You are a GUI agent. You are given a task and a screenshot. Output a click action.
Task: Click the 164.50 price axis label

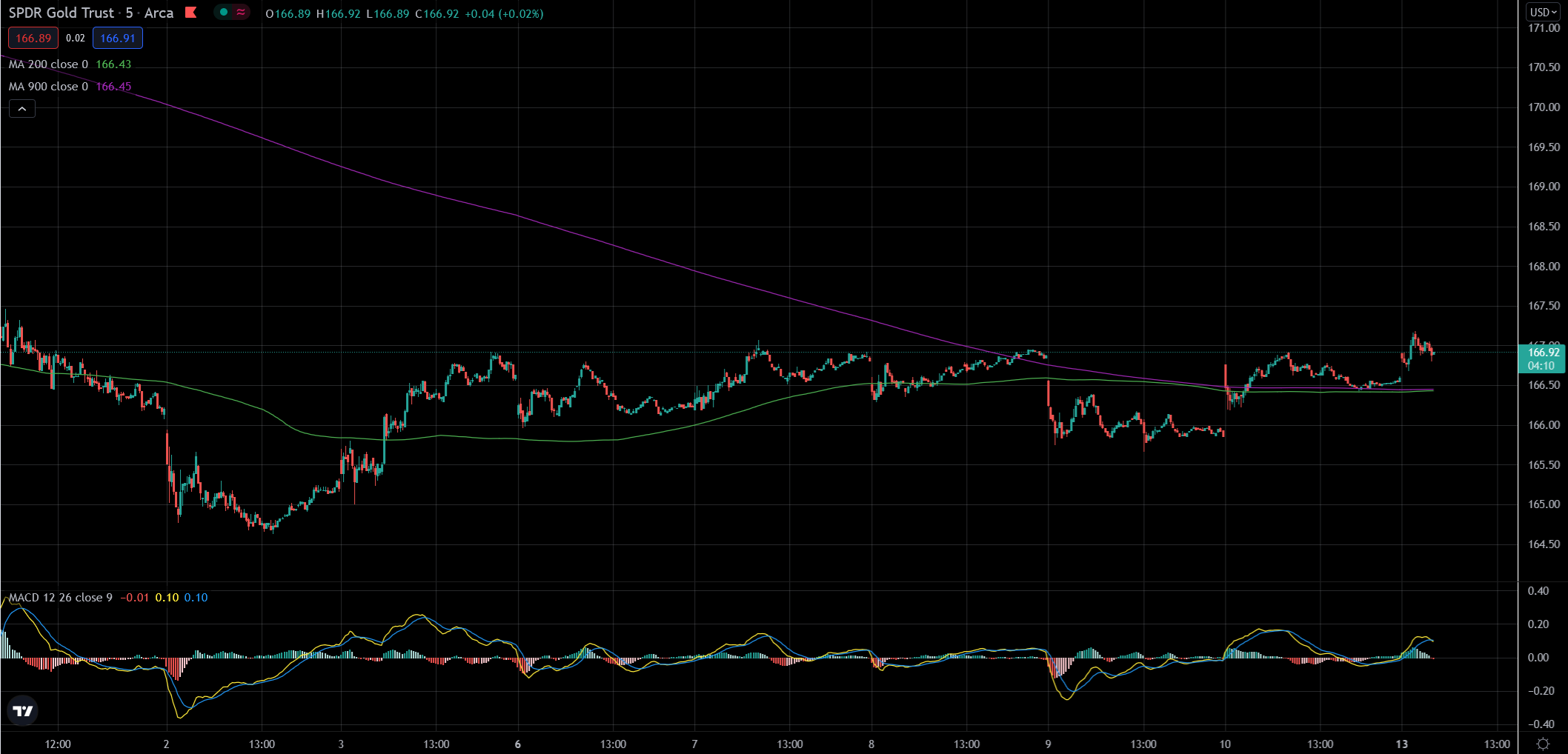tap(1544, 544)
